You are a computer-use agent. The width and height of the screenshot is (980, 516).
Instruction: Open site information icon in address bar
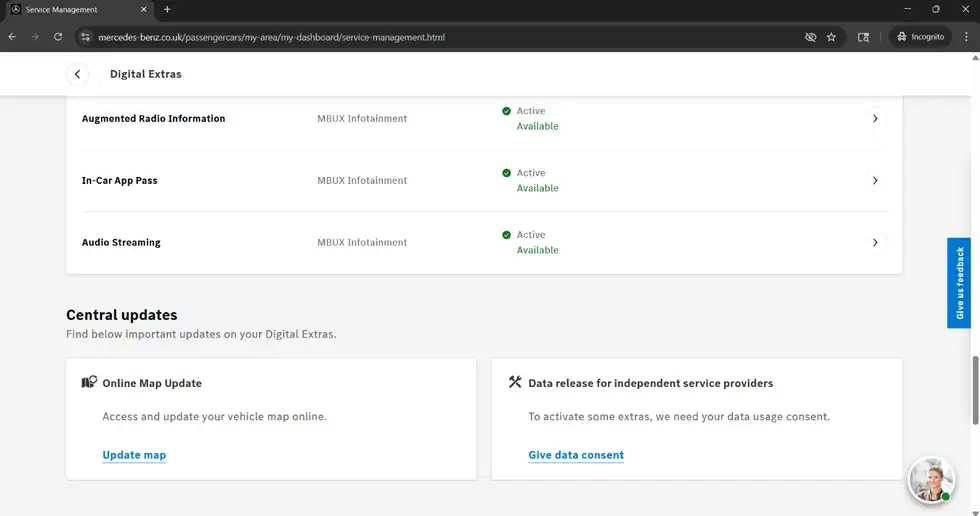86,37
